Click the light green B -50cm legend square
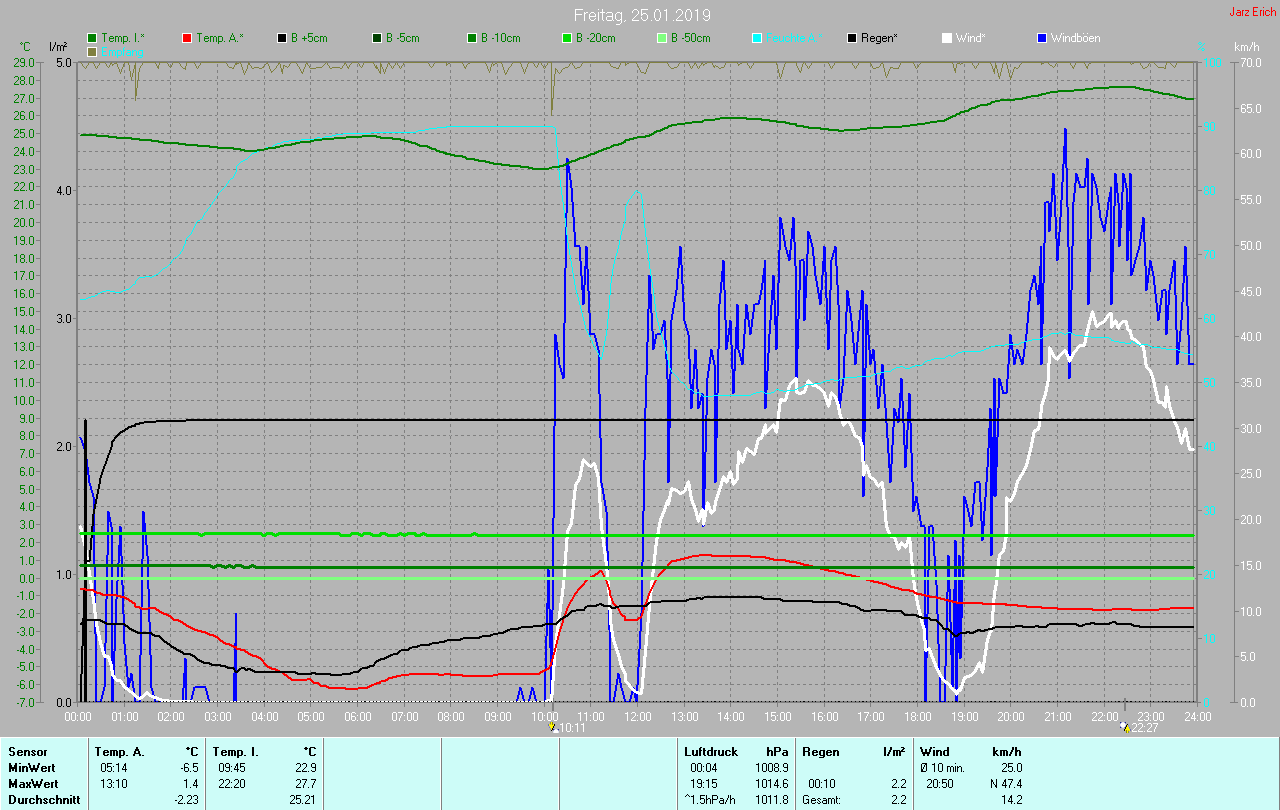The image size is (1280, 810). (x=662, y=38)
